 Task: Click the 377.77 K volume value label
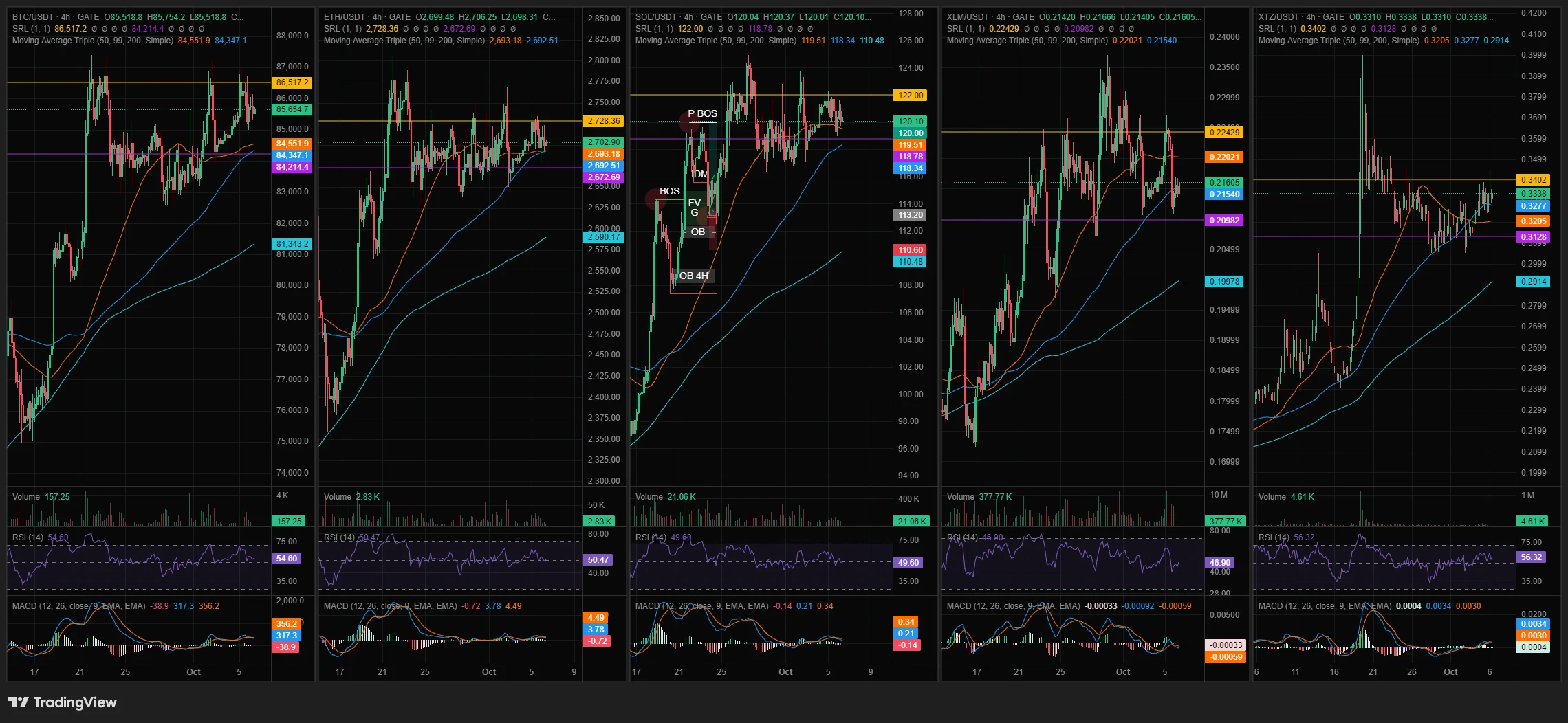[1224, 522]
